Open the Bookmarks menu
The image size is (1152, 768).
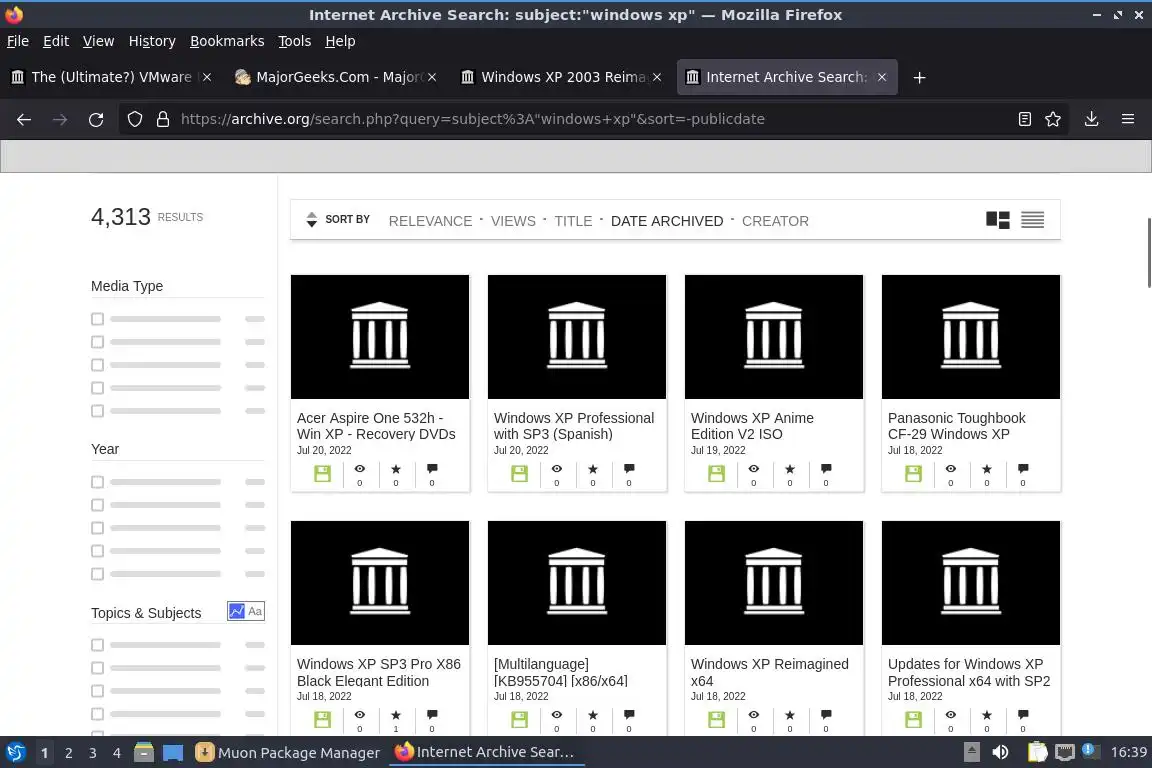tap(227, 41)
